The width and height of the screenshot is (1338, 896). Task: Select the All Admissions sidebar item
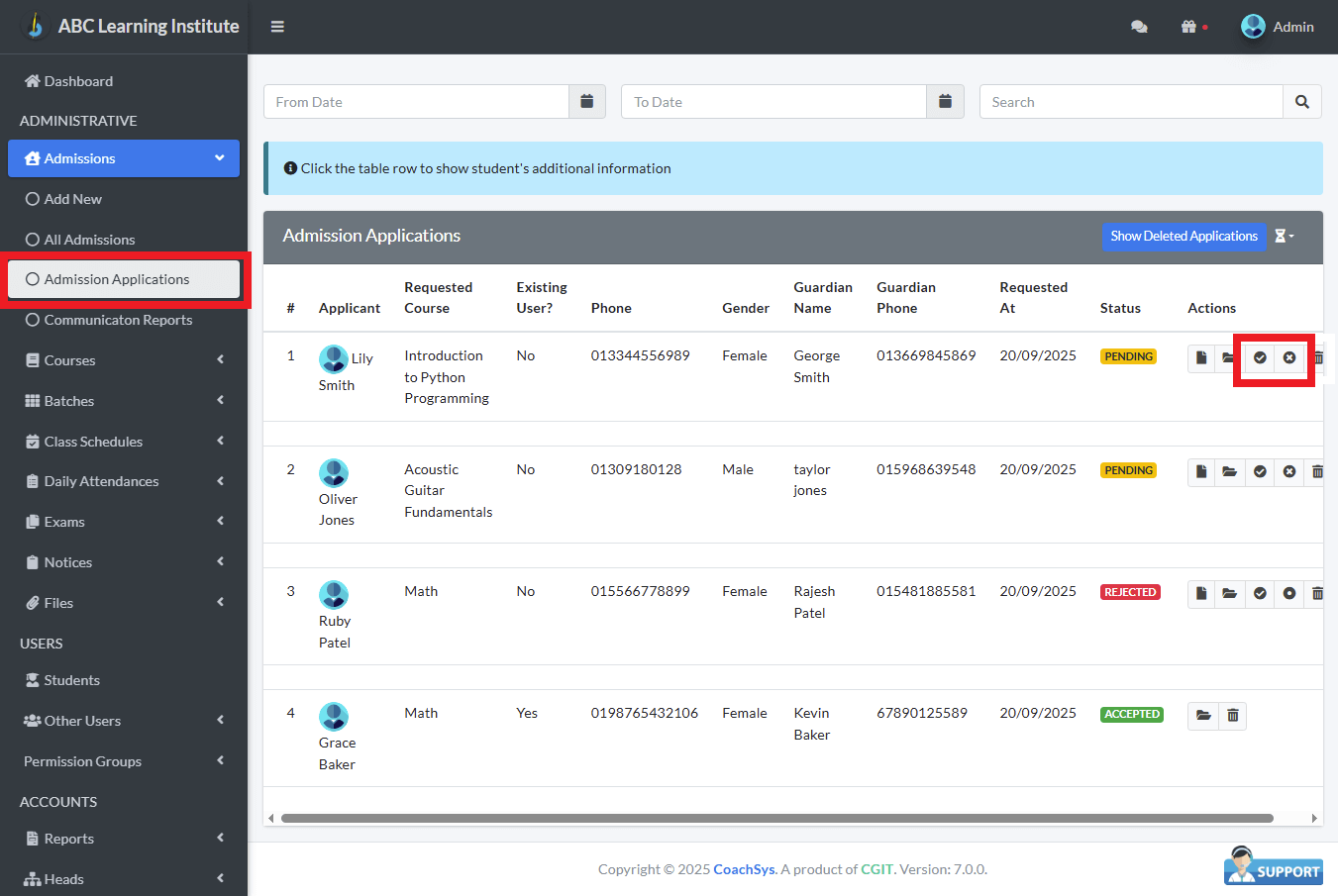89,240
